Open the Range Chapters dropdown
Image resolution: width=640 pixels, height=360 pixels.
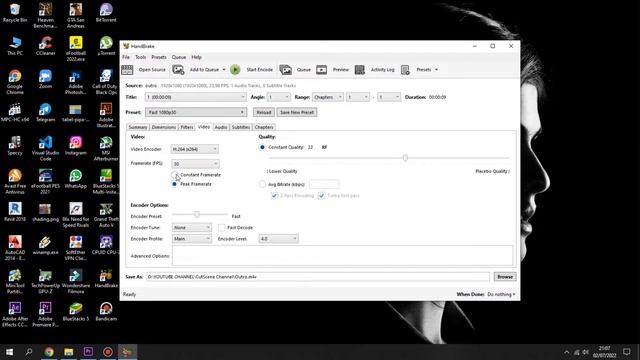pyautogui.click(x=328, y=97)
